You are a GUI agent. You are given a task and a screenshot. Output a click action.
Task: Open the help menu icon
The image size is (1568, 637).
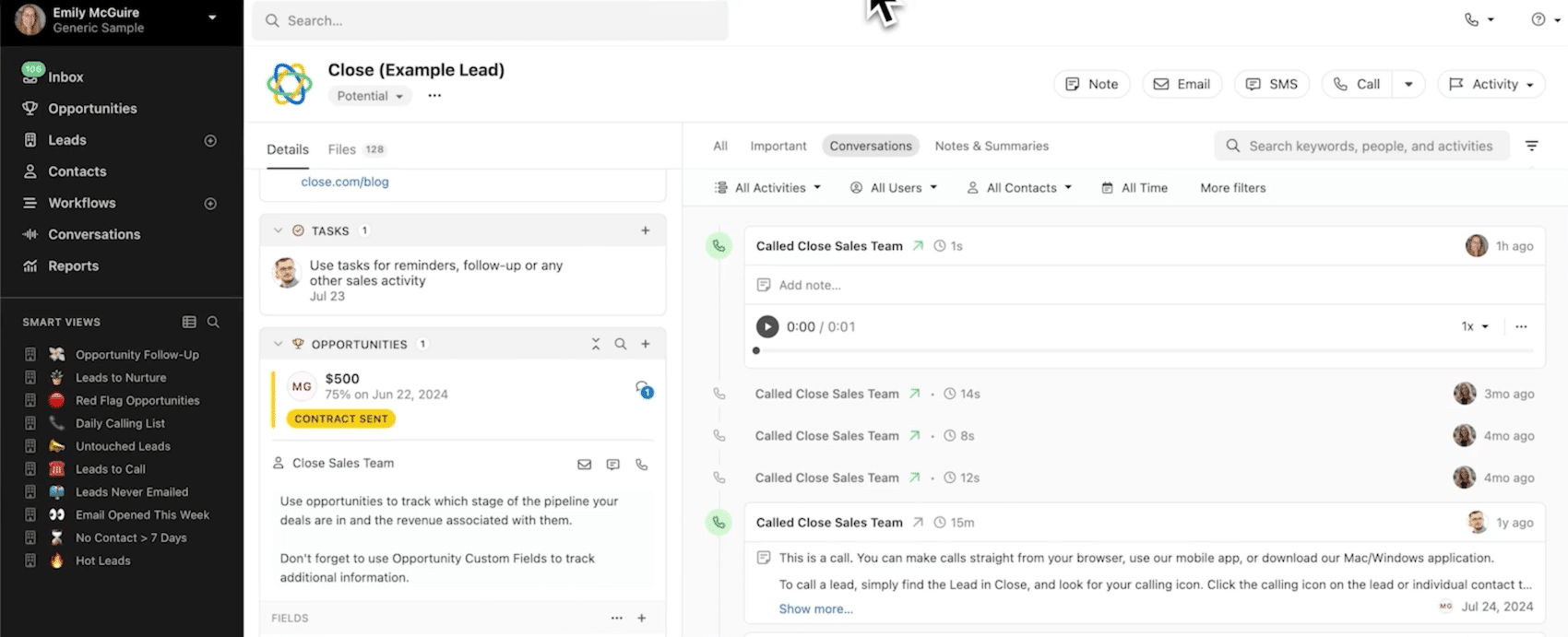pyautogui.click(x=1544, y=19)
